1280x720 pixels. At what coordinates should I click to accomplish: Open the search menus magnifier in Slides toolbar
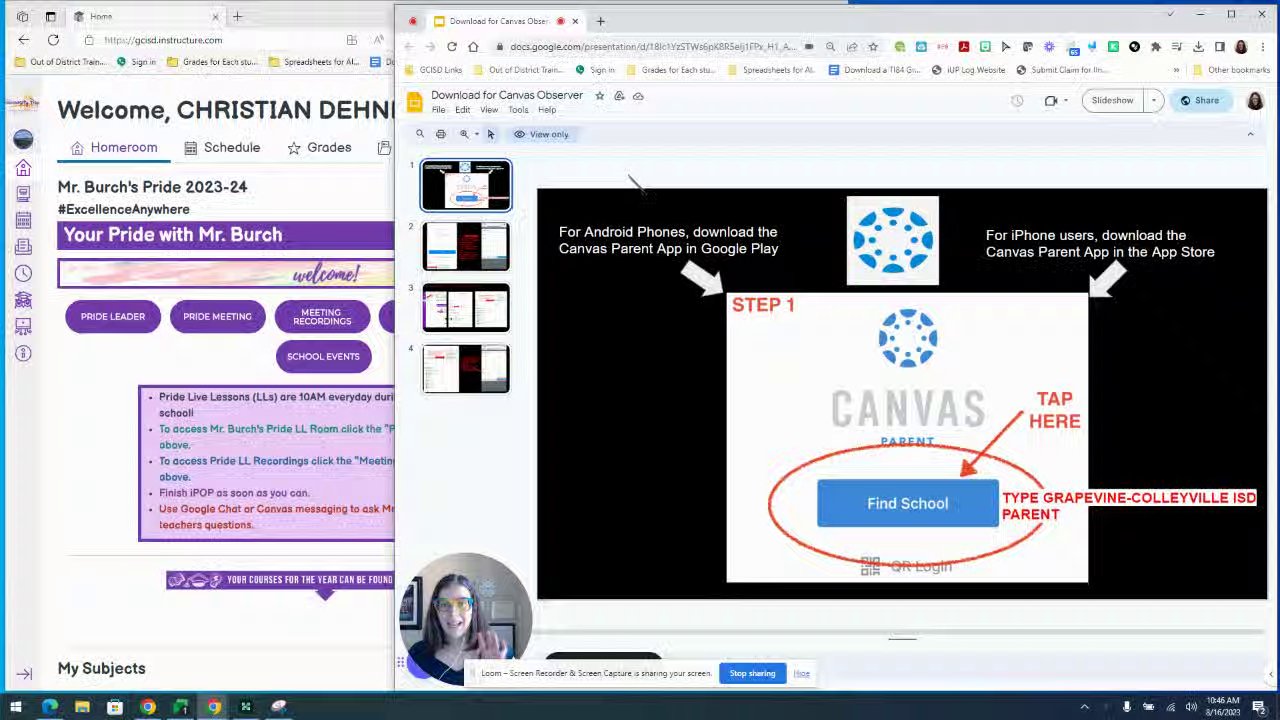coord(420,134)
